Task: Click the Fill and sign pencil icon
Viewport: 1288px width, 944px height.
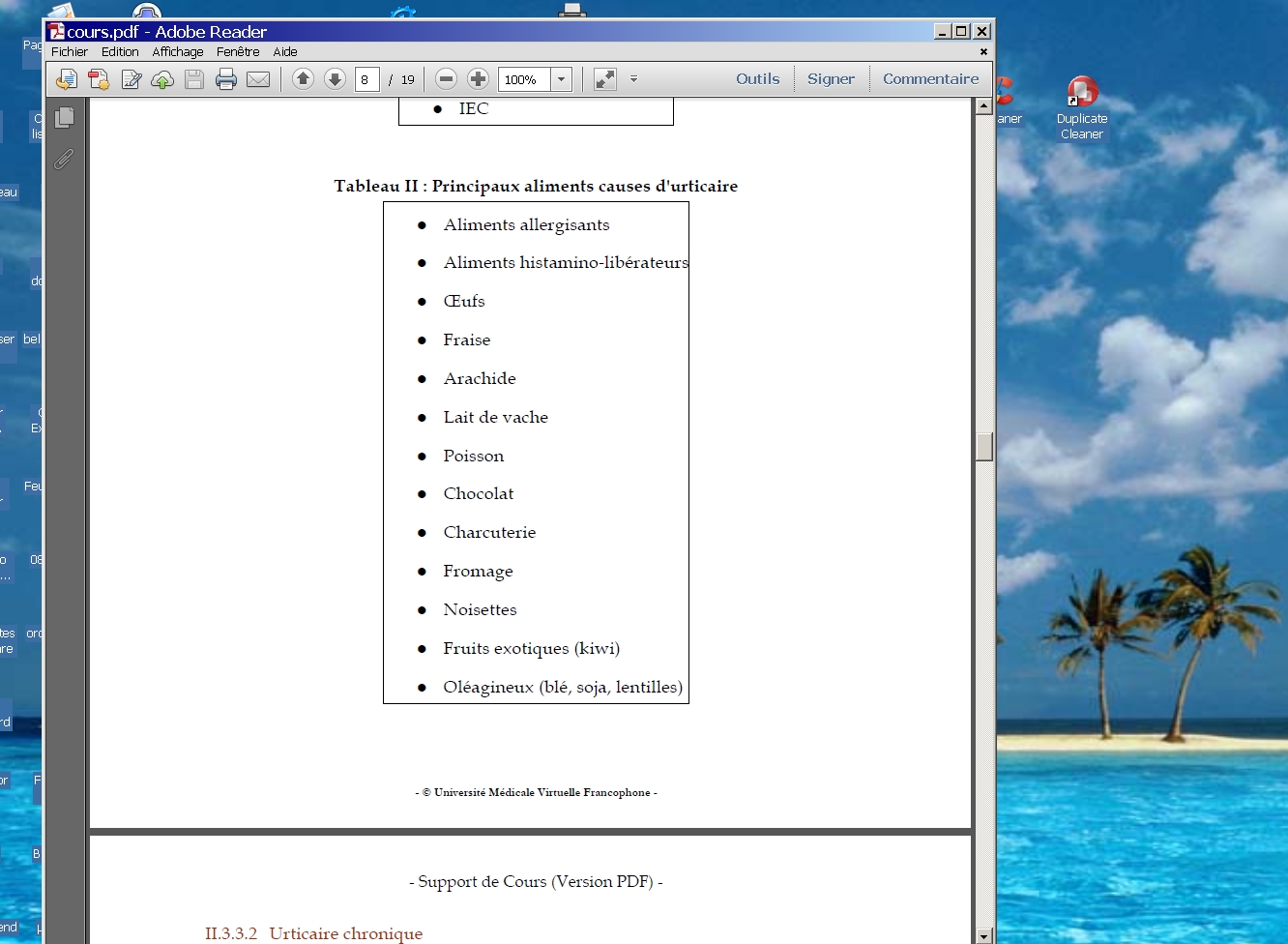Action: [132, 79]
